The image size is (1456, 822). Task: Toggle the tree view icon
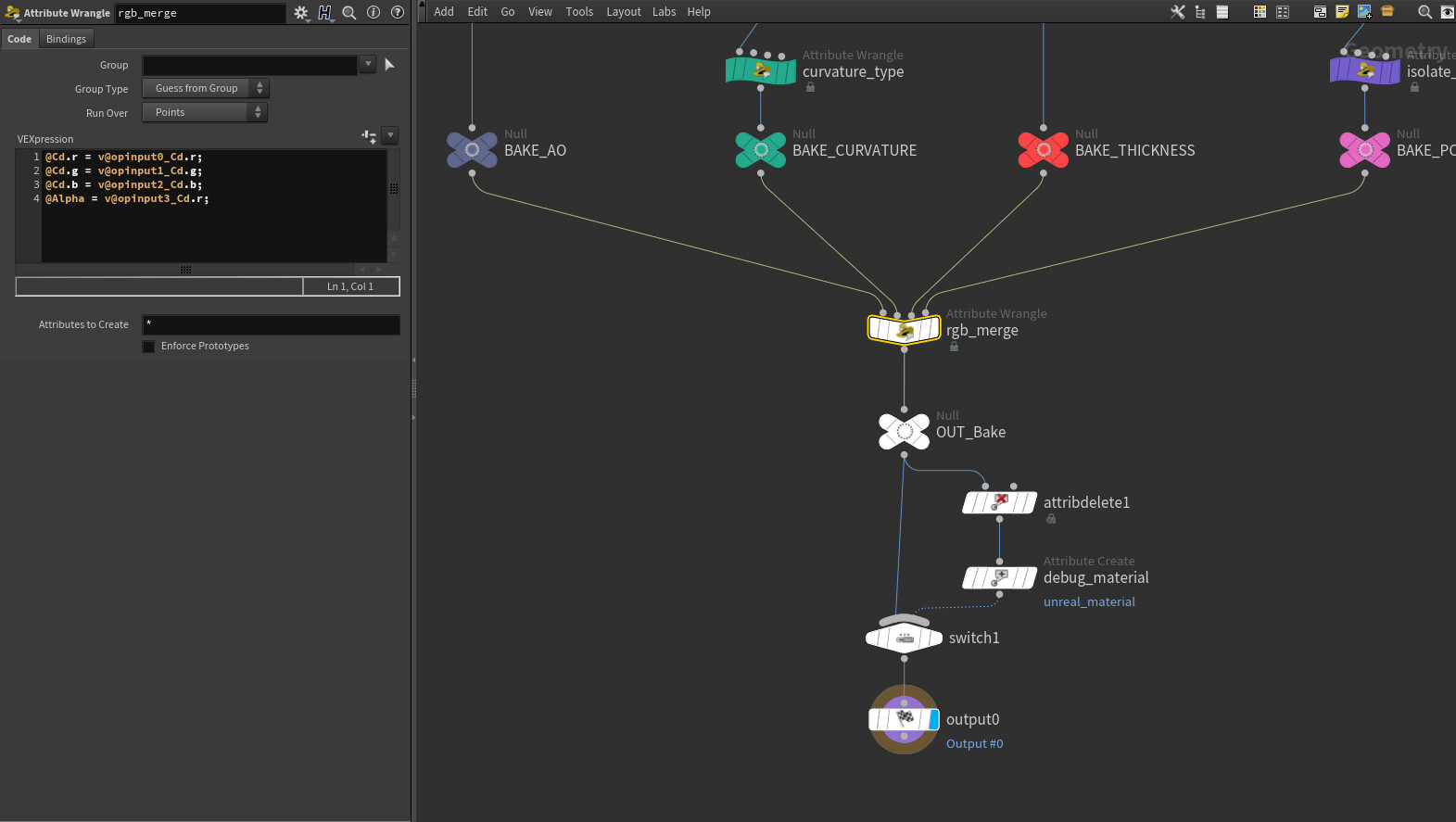[x=1200, y=12]
